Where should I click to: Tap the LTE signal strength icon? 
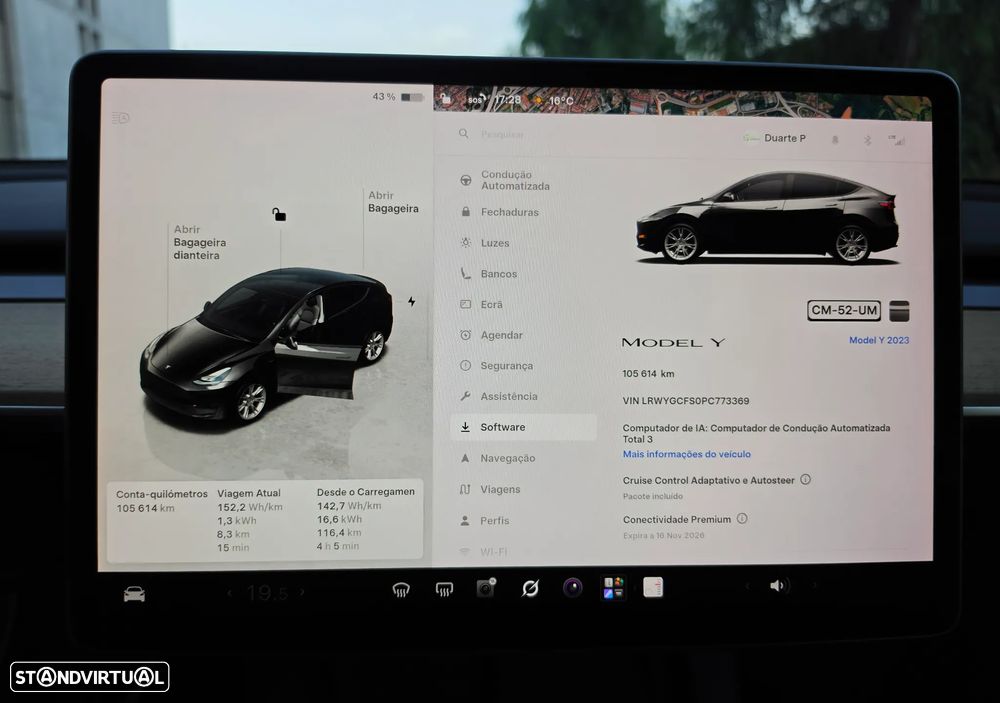[x=897, y=140]
